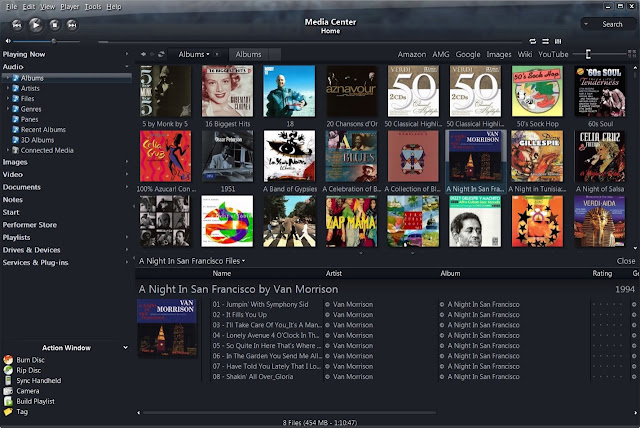Click the Camera action icon
640x428 pixels.
8,391
